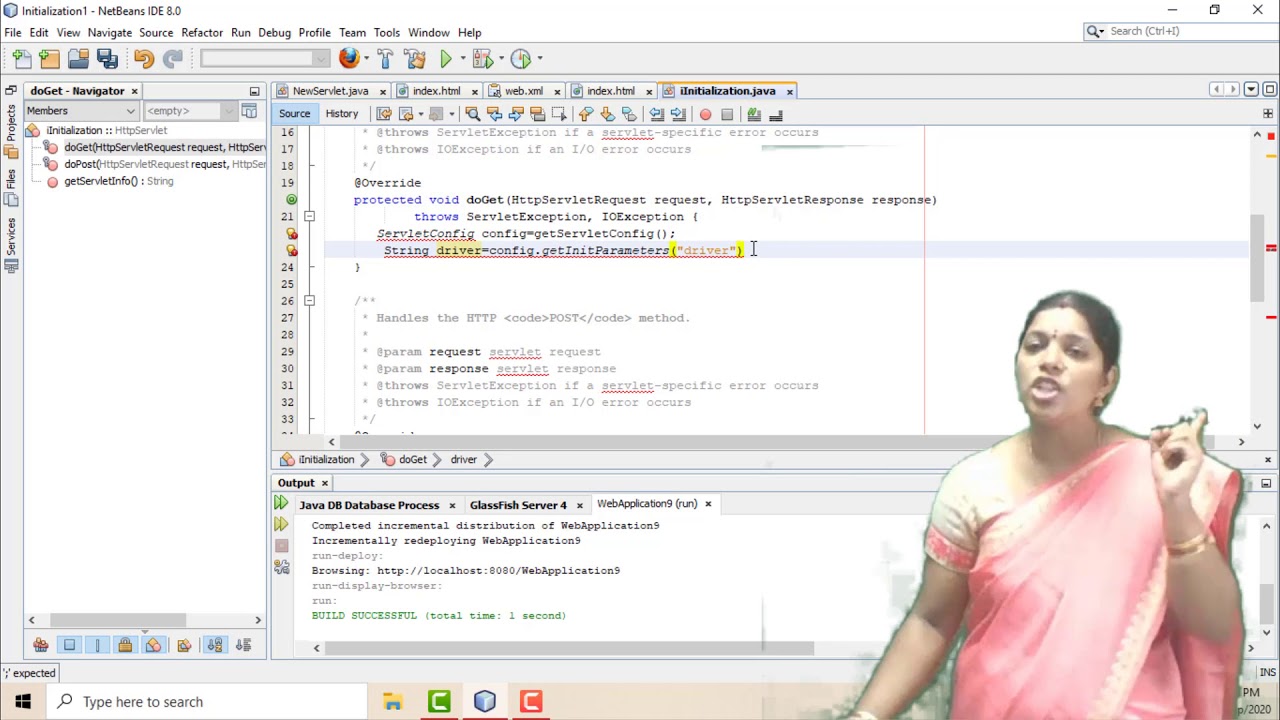Open the GlassFish Server 4 output tab

coord(518,505)
